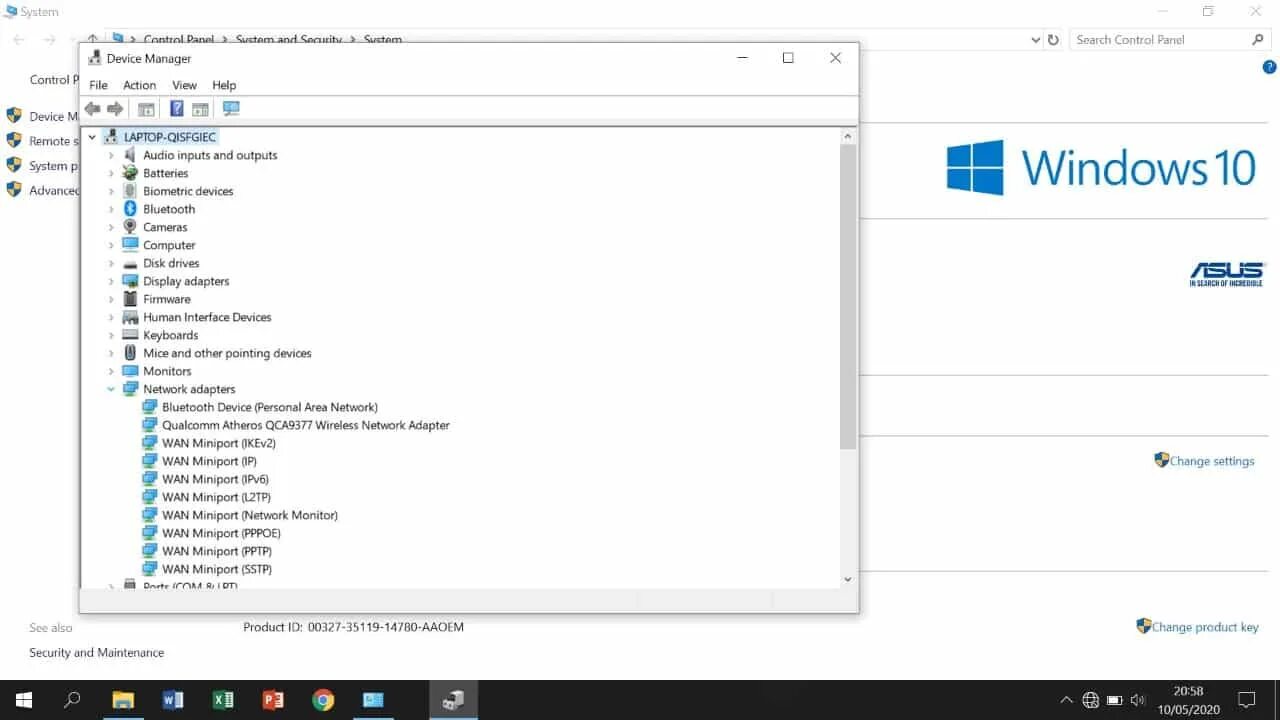Viewport: 1280px width, 720px height.
Task: Open Google Chrome from the taskbar
Action: [x=323, y=700]
